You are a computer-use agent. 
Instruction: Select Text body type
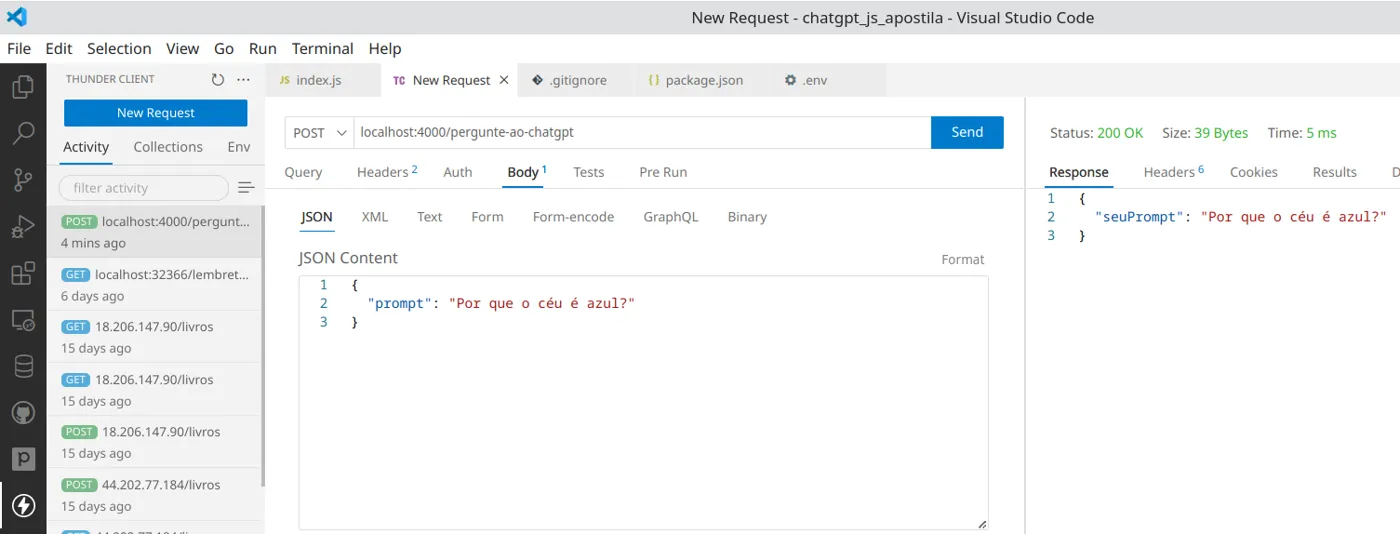click(430, 217)
